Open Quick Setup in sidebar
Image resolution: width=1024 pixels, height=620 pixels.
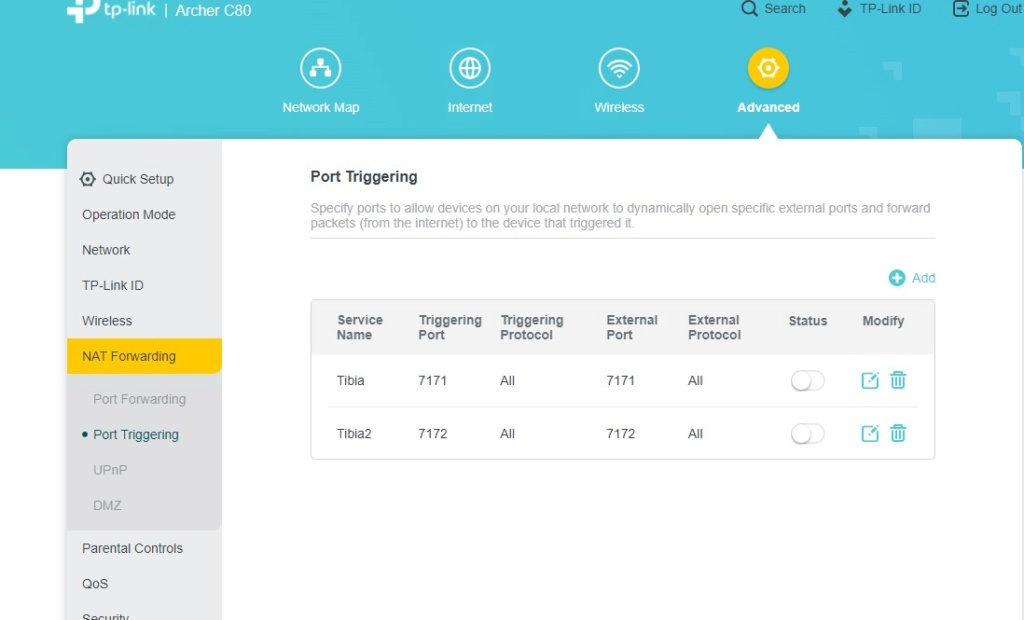[x=138, y=179]
